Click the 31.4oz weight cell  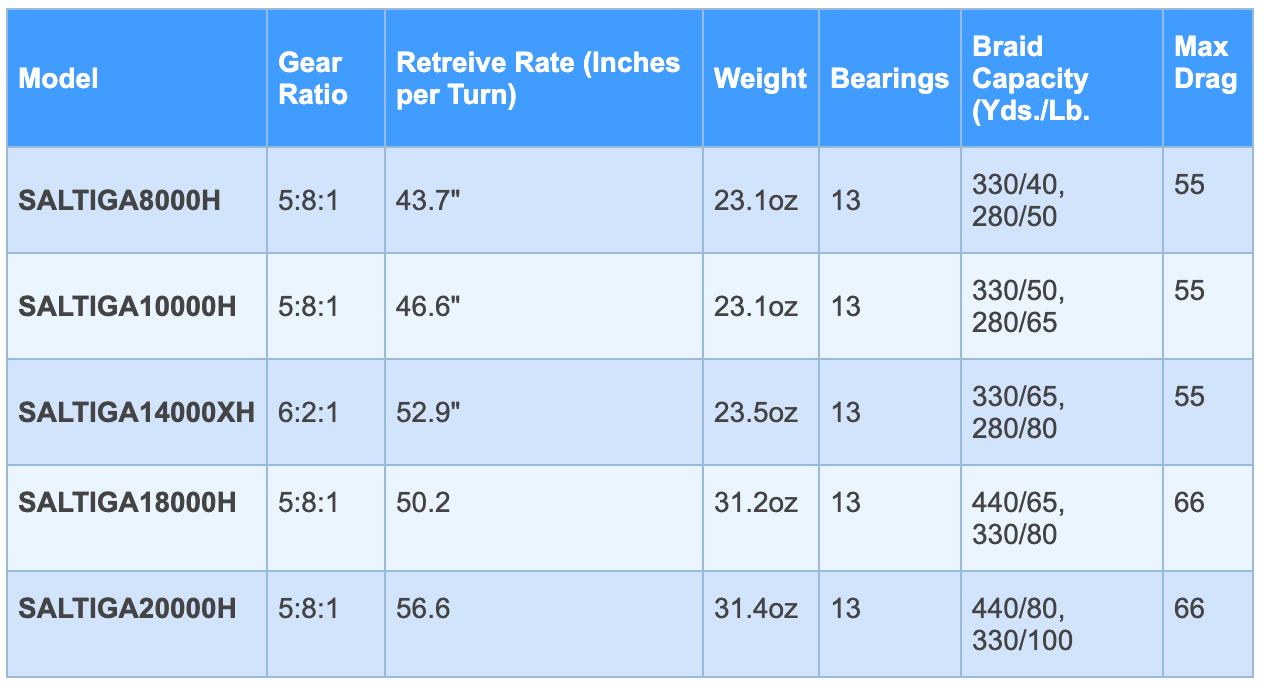point(755,608)
